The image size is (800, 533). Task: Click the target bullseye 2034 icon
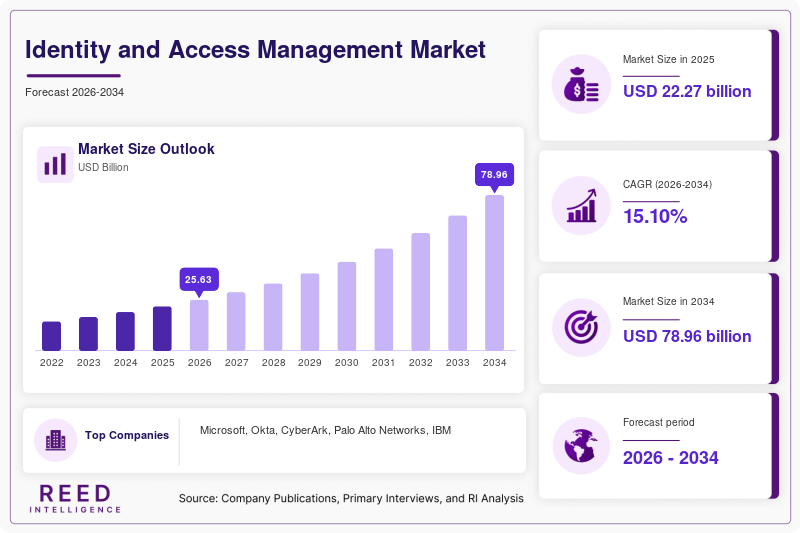coord(581,327)
